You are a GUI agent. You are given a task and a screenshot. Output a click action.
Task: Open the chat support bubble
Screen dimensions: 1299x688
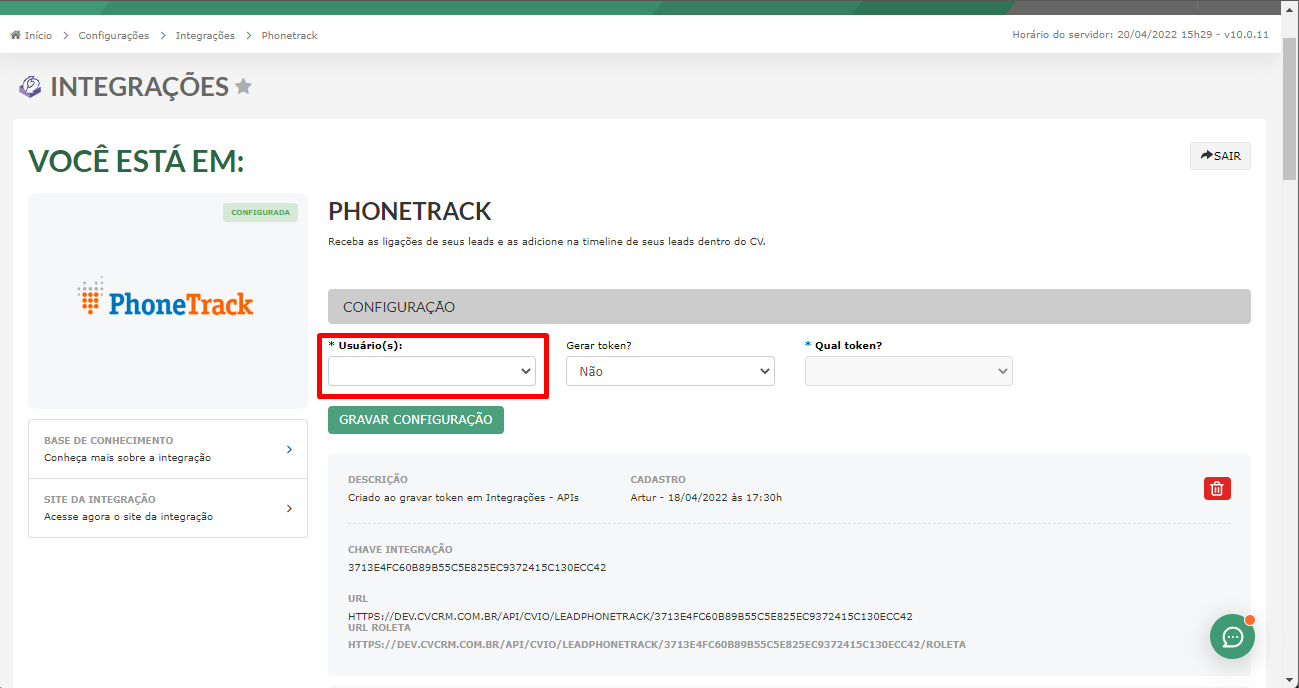1232,636
